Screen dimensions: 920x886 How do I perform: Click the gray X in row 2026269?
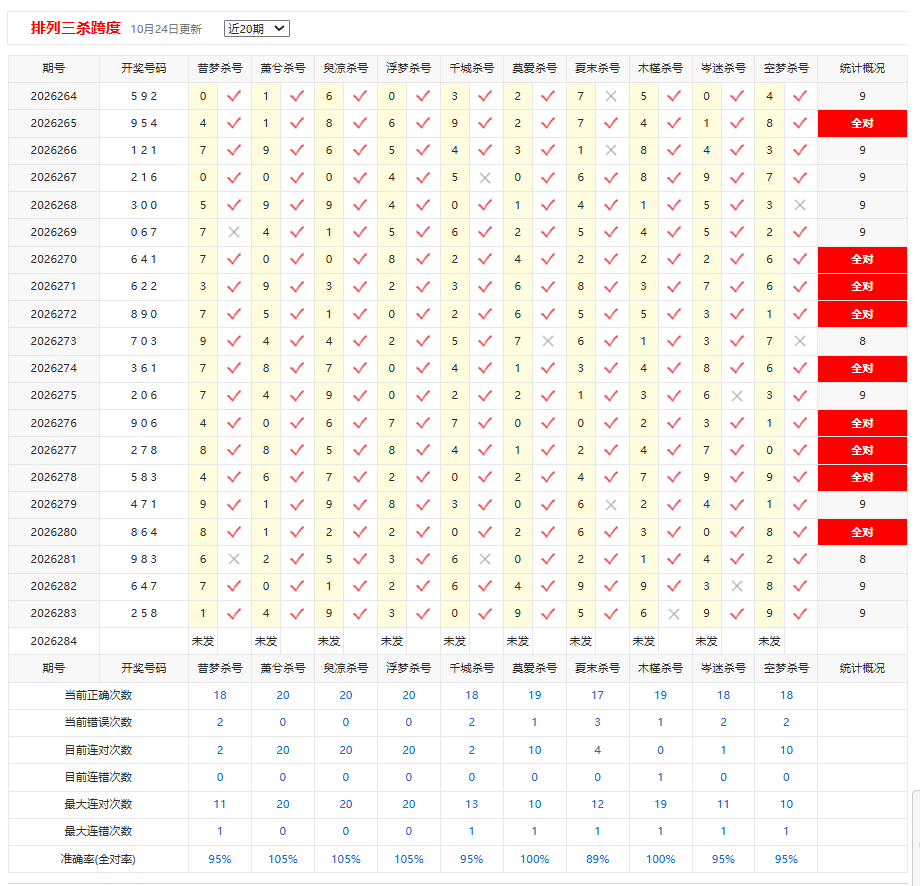234,232
